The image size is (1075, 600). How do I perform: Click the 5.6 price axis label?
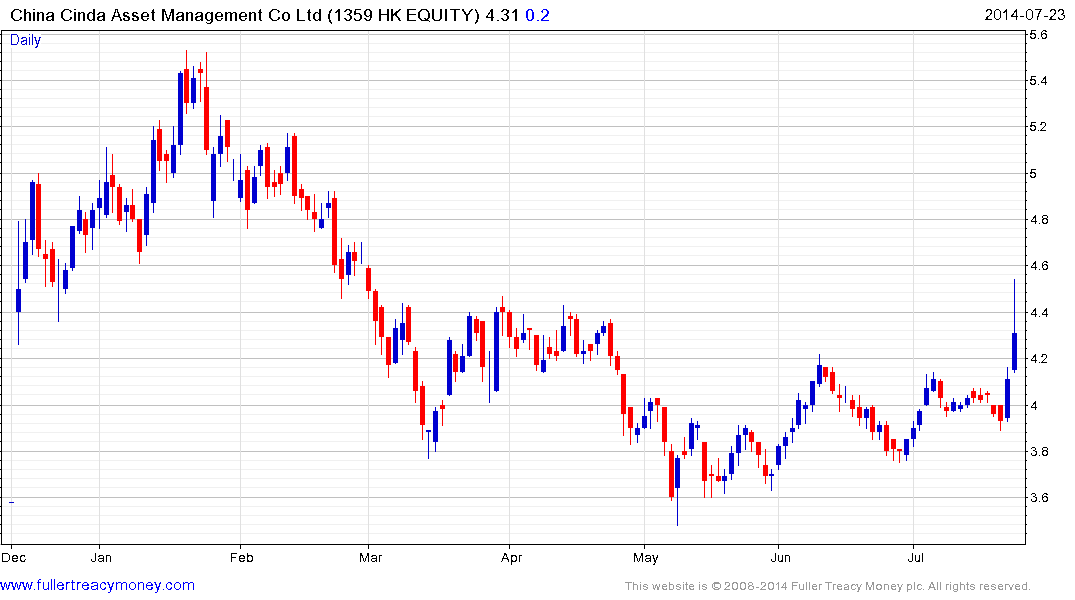point(1038,34)
